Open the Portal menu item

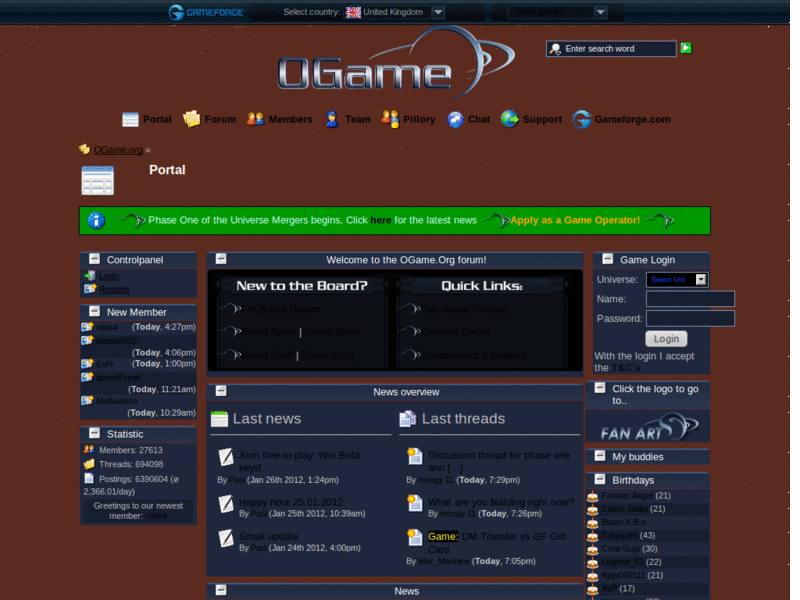coord(157,119)
